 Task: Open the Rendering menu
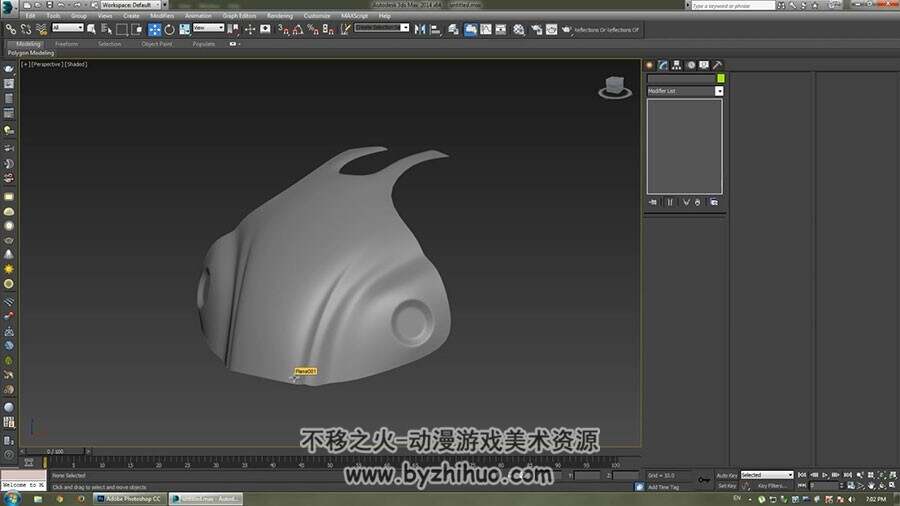click(280, 15)
